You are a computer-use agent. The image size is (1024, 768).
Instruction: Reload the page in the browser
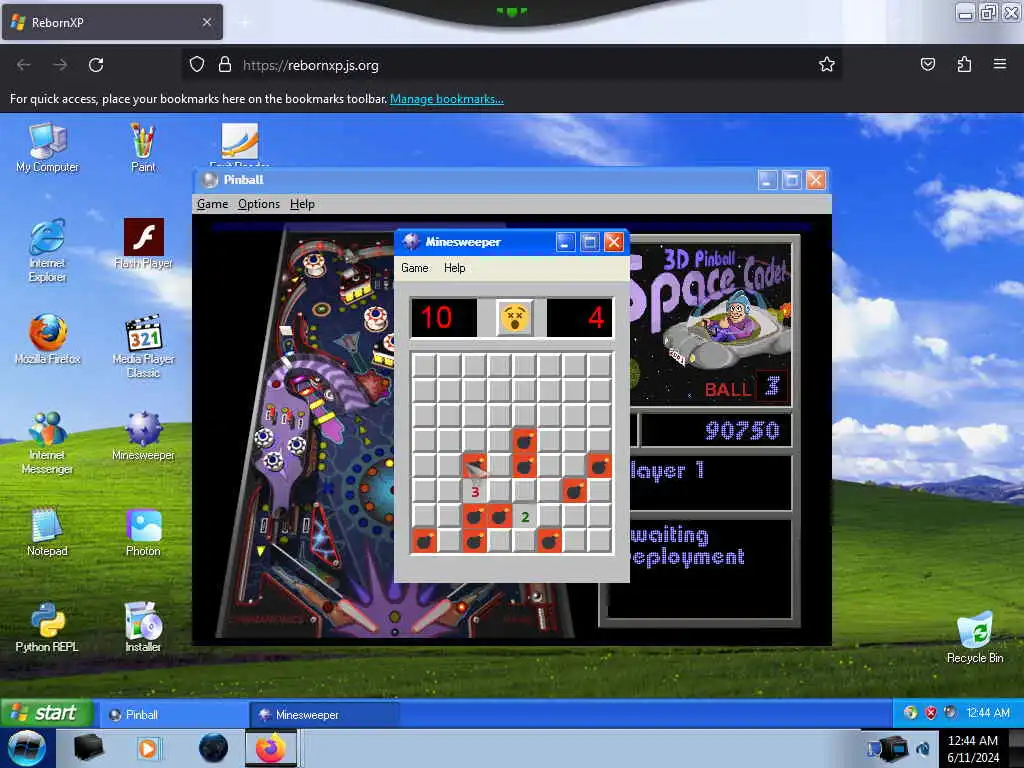(96, 65)
